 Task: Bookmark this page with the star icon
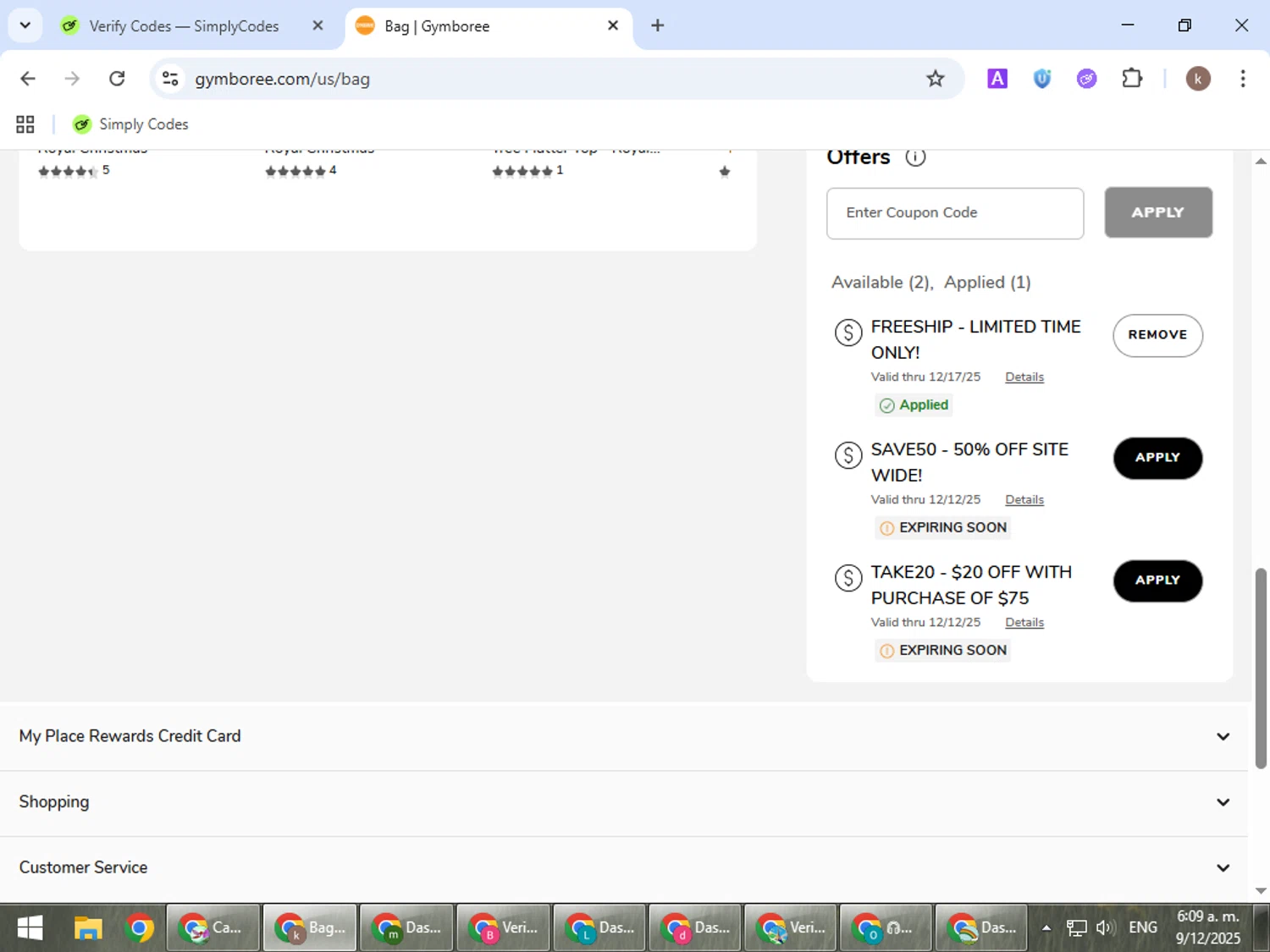pyautogui.click(x=935, y=79)
